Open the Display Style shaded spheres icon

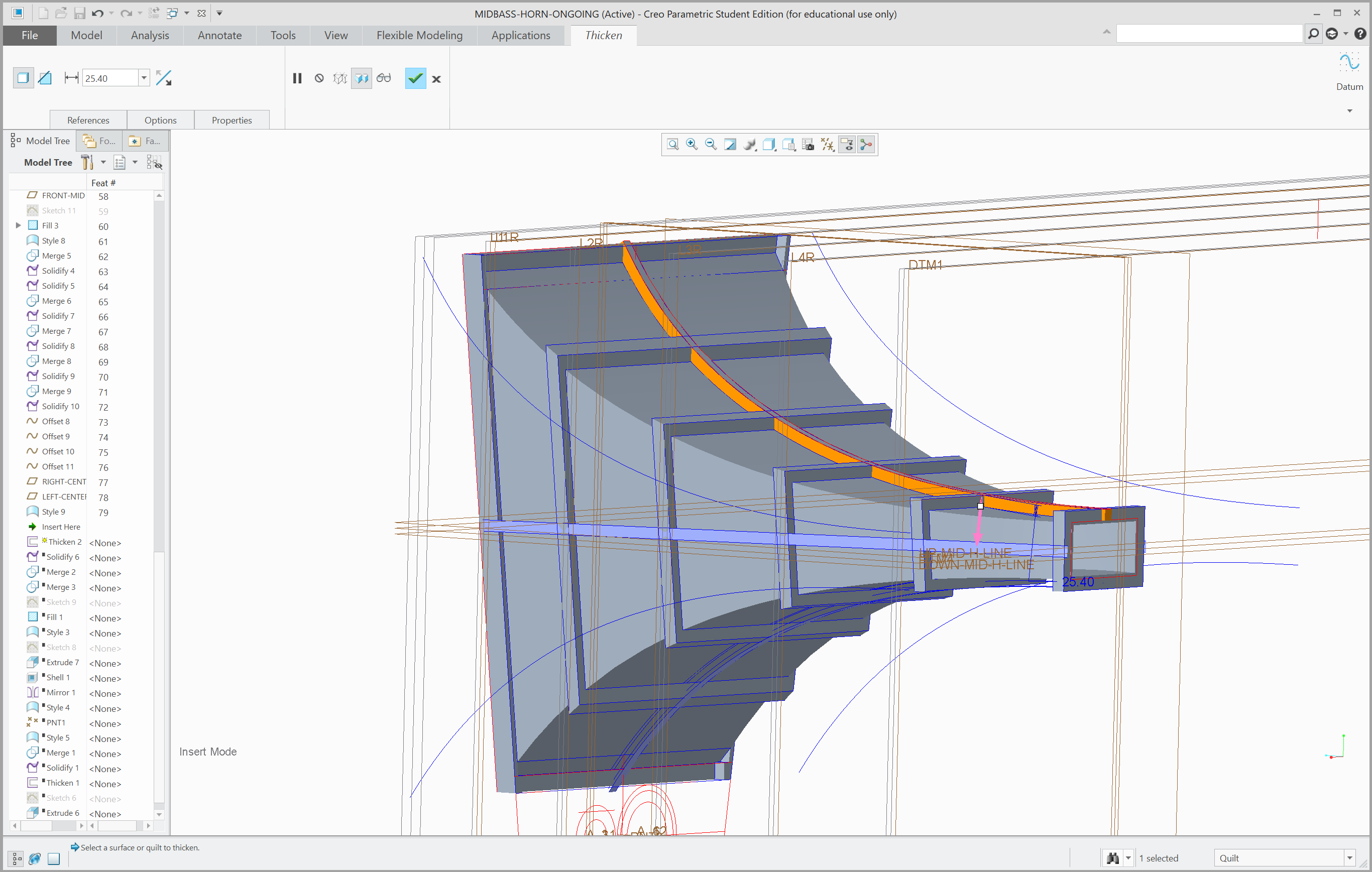[750, 145]
